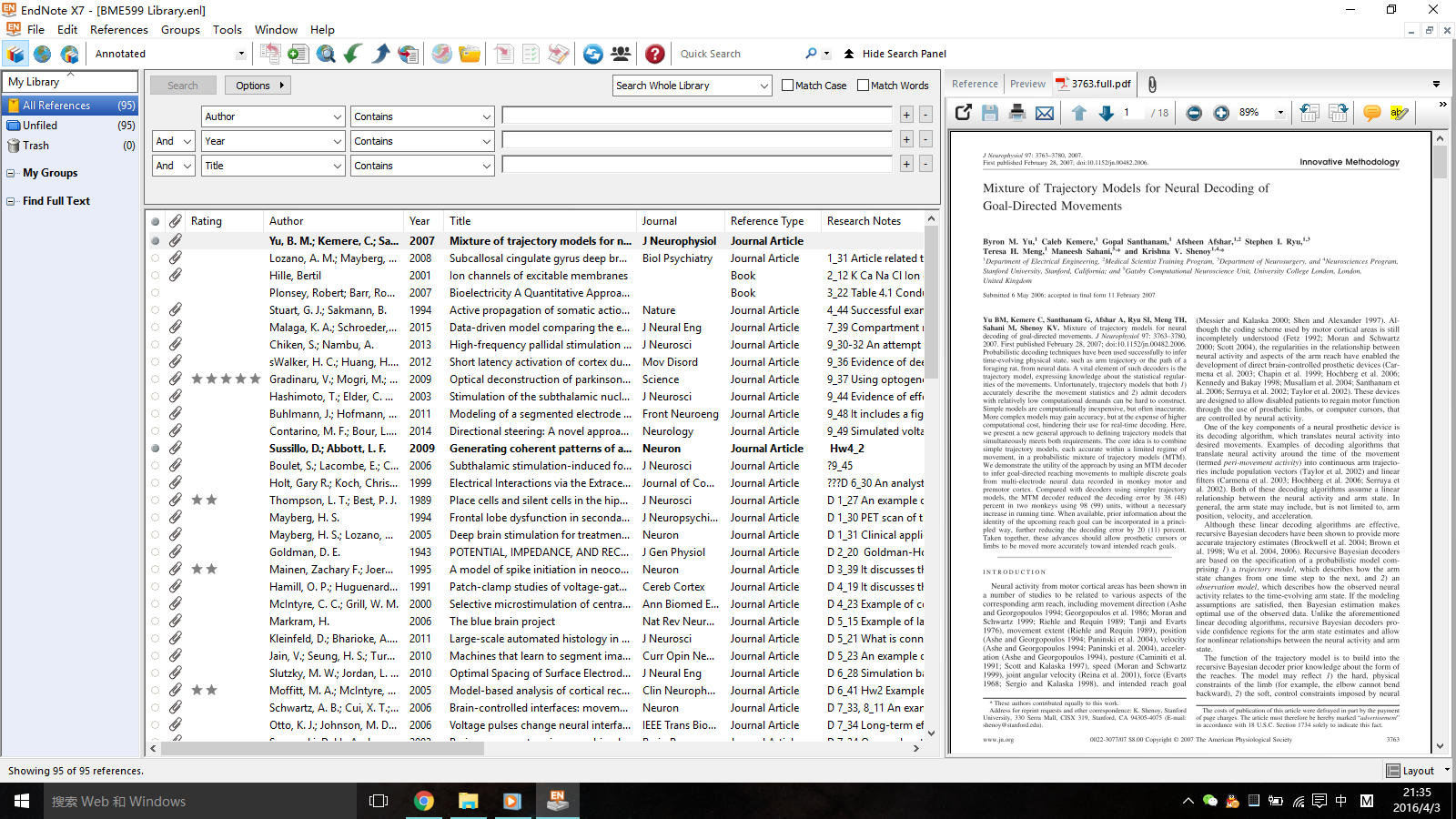Screen dimensions: 1456x819
Task: Open the Author search field dropdown
Action: [337, 116]
